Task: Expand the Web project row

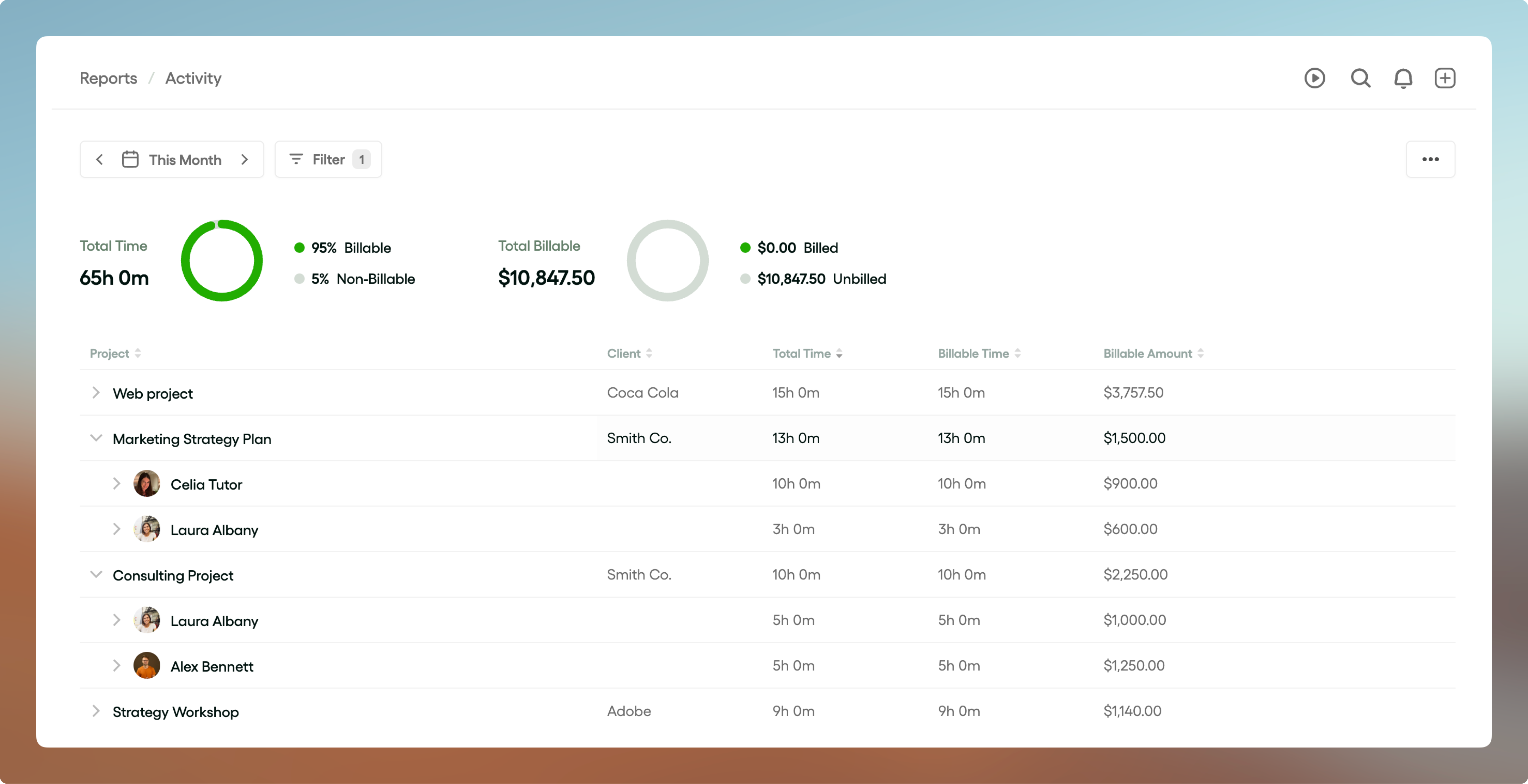Action: [95, 393]
